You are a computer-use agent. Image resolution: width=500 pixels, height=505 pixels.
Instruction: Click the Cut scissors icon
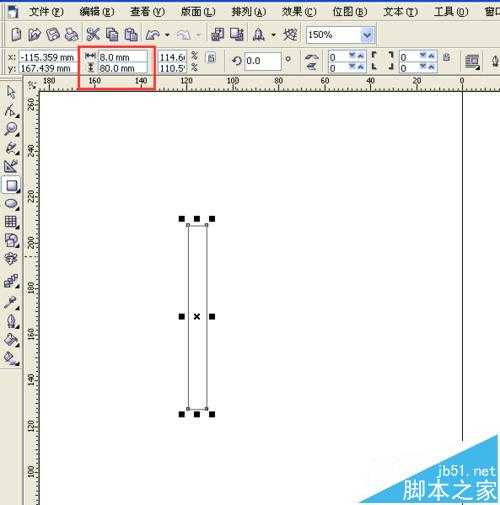click(x=93, y=34)
